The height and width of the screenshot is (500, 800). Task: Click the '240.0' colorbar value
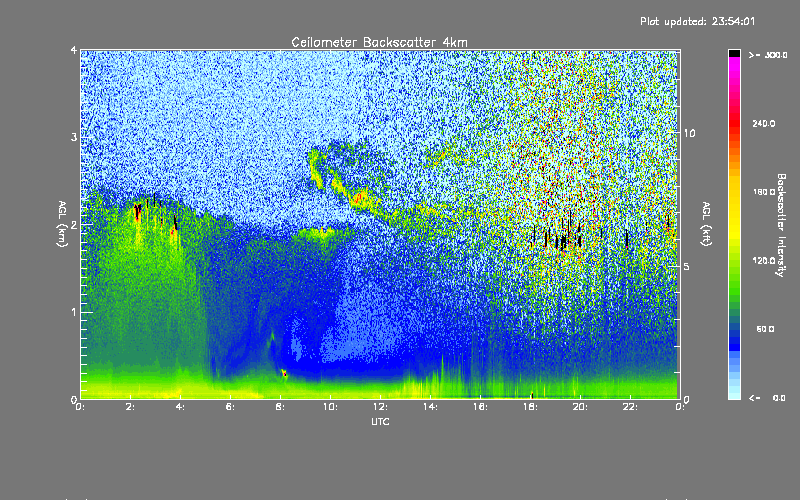(764, 124)
